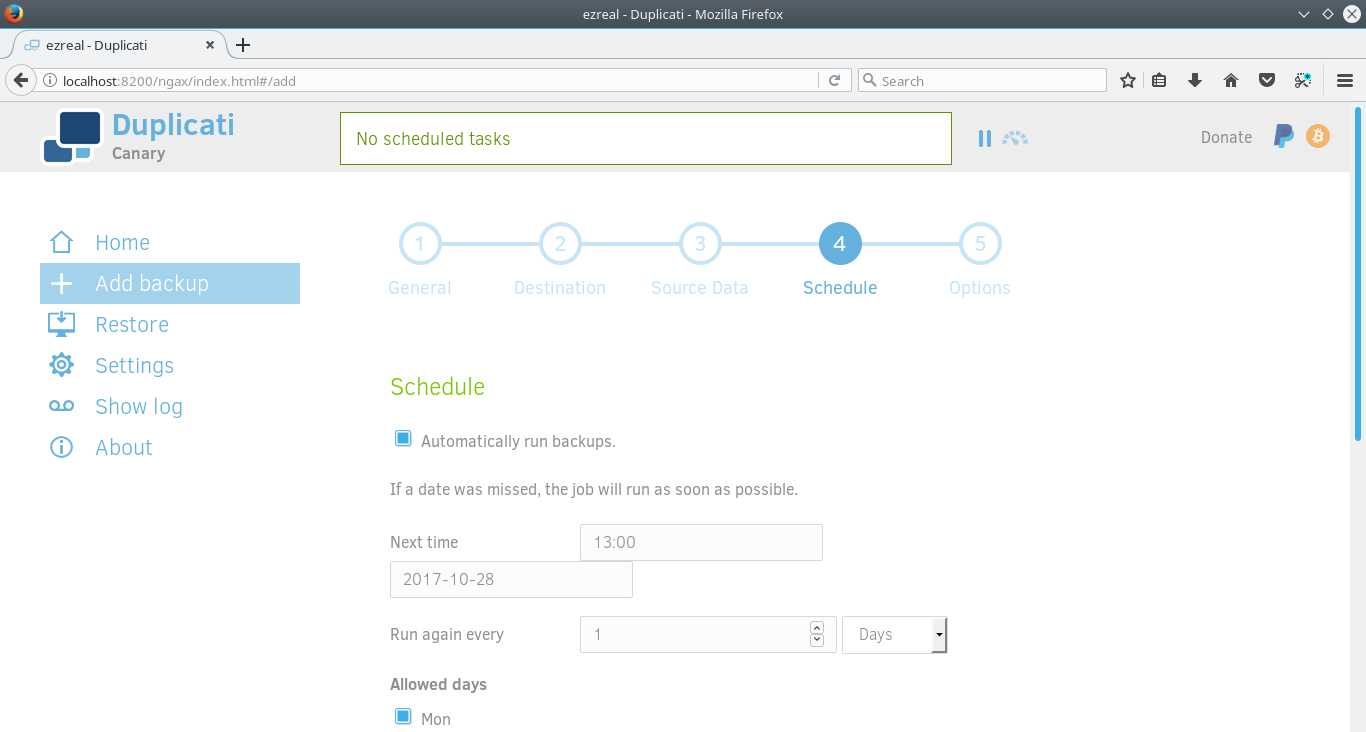Click the Settings gear icon
This screenshot has height=732, width=1366.
[x=61, y=365]
